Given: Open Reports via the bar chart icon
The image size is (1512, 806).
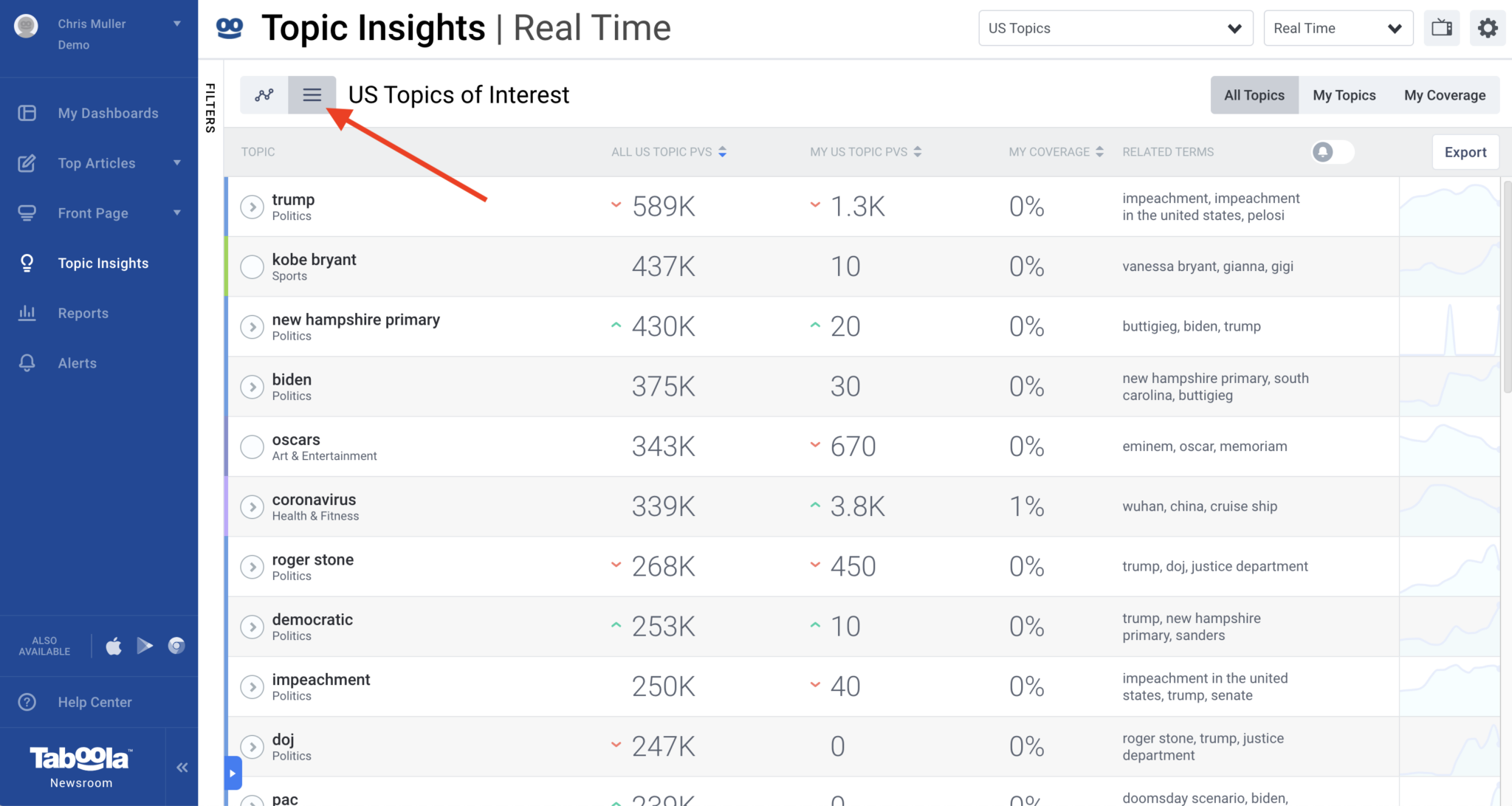Looking at the screenshot, I should (x=27, y=313).
